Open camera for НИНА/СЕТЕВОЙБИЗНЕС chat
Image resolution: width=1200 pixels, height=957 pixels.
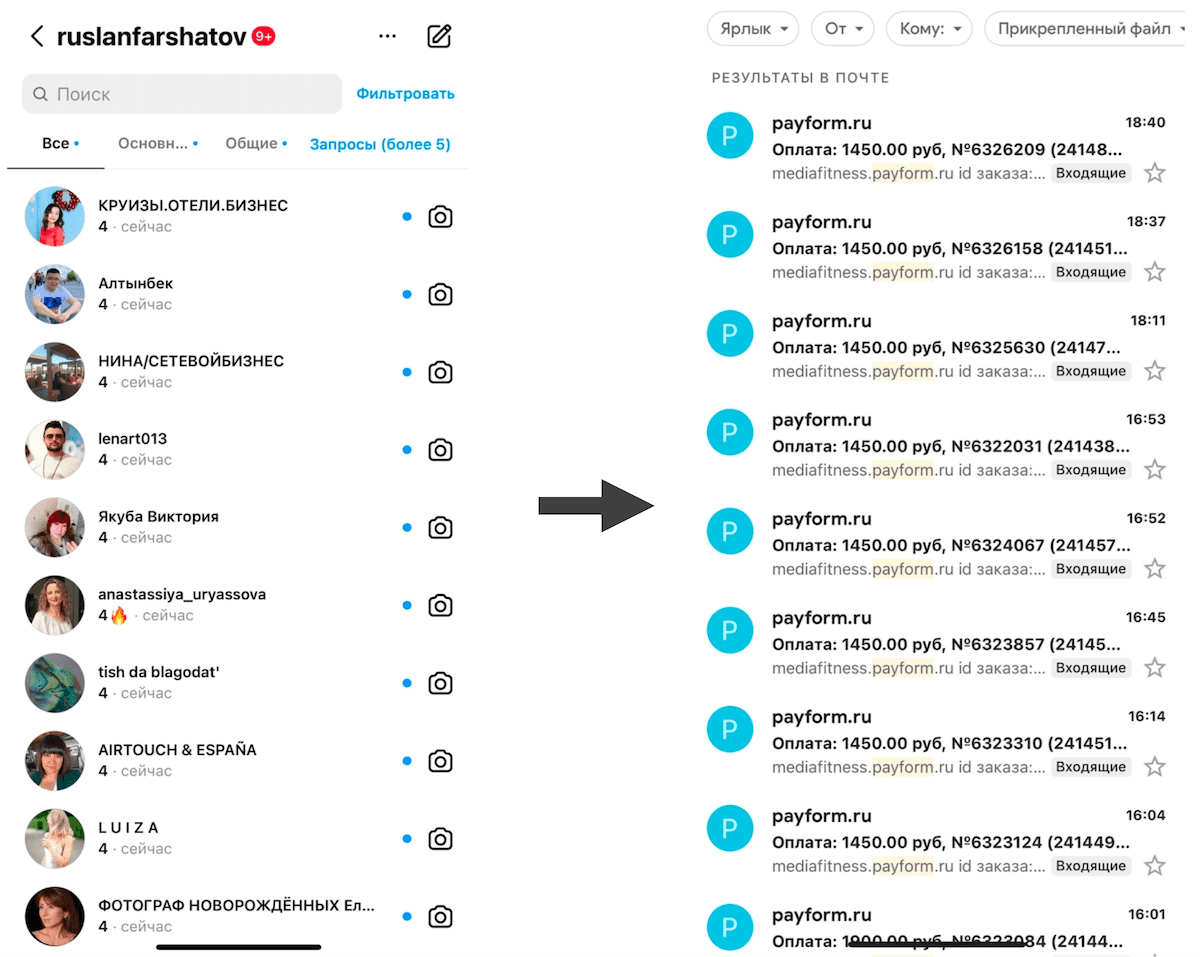440,372
